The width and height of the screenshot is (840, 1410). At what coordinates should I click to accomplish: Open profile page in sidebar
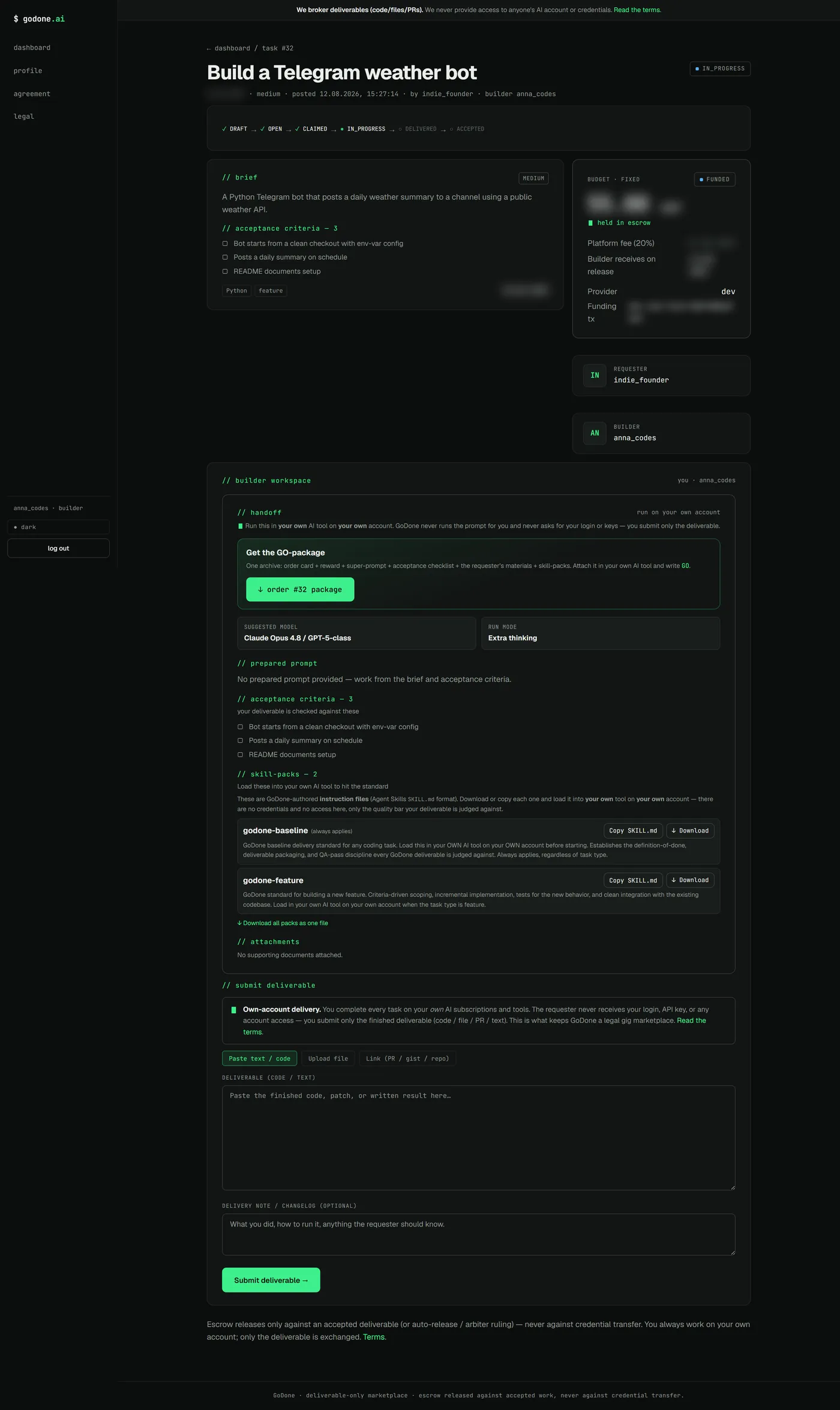click(28, 71)
